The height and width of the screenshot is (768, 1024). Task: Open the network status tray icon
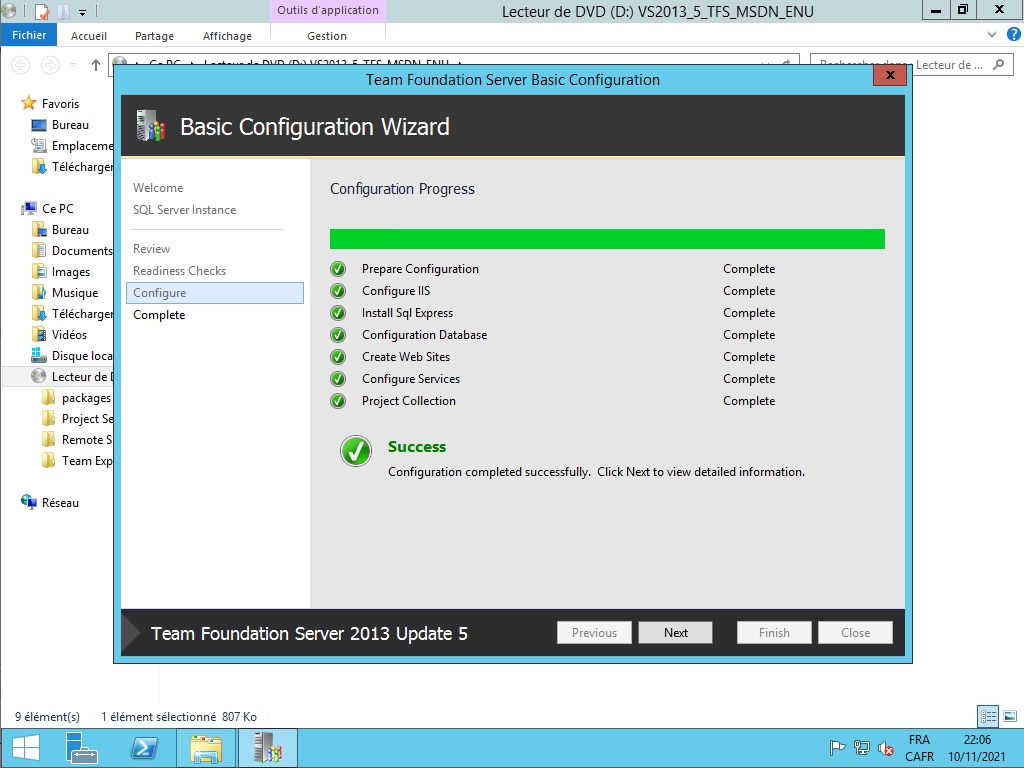coord(862,748)
